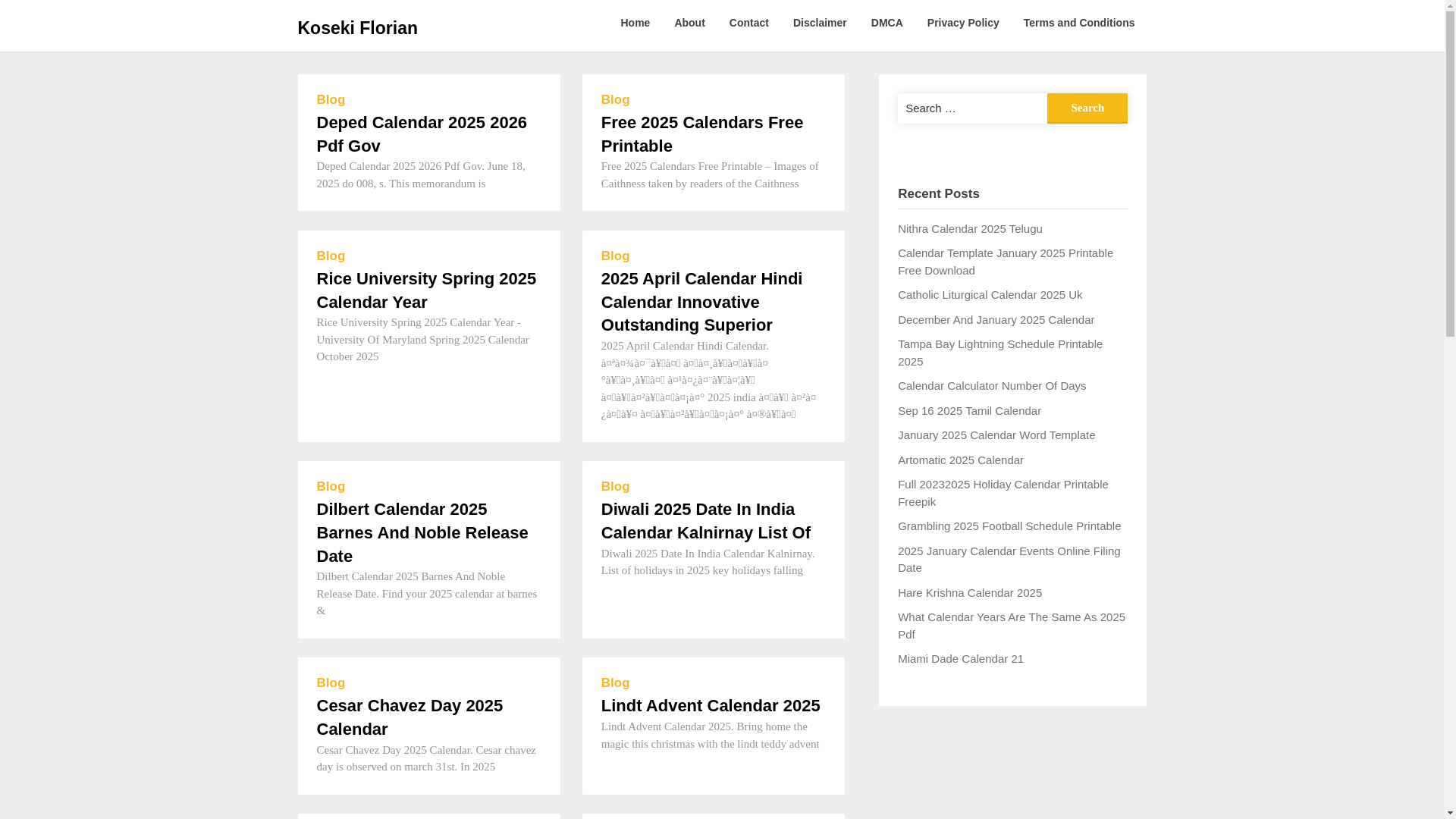Open Terms and Conditions page
Image resolution: width=1456 pixels, height=819 pixels.
1078,23
